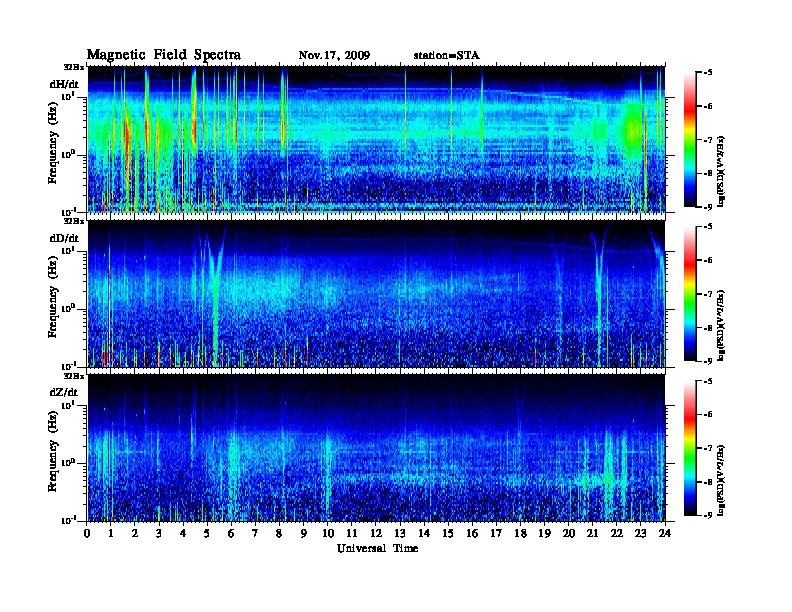
Task: Click hour 24 tick label on Universal Time axis
Action: [665, 534]
